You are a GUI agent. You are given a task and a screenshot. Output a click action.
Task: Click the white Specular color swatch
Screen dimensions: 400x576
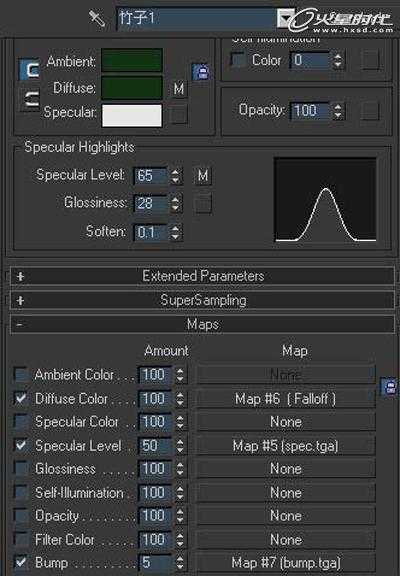[x=131, y=116]
